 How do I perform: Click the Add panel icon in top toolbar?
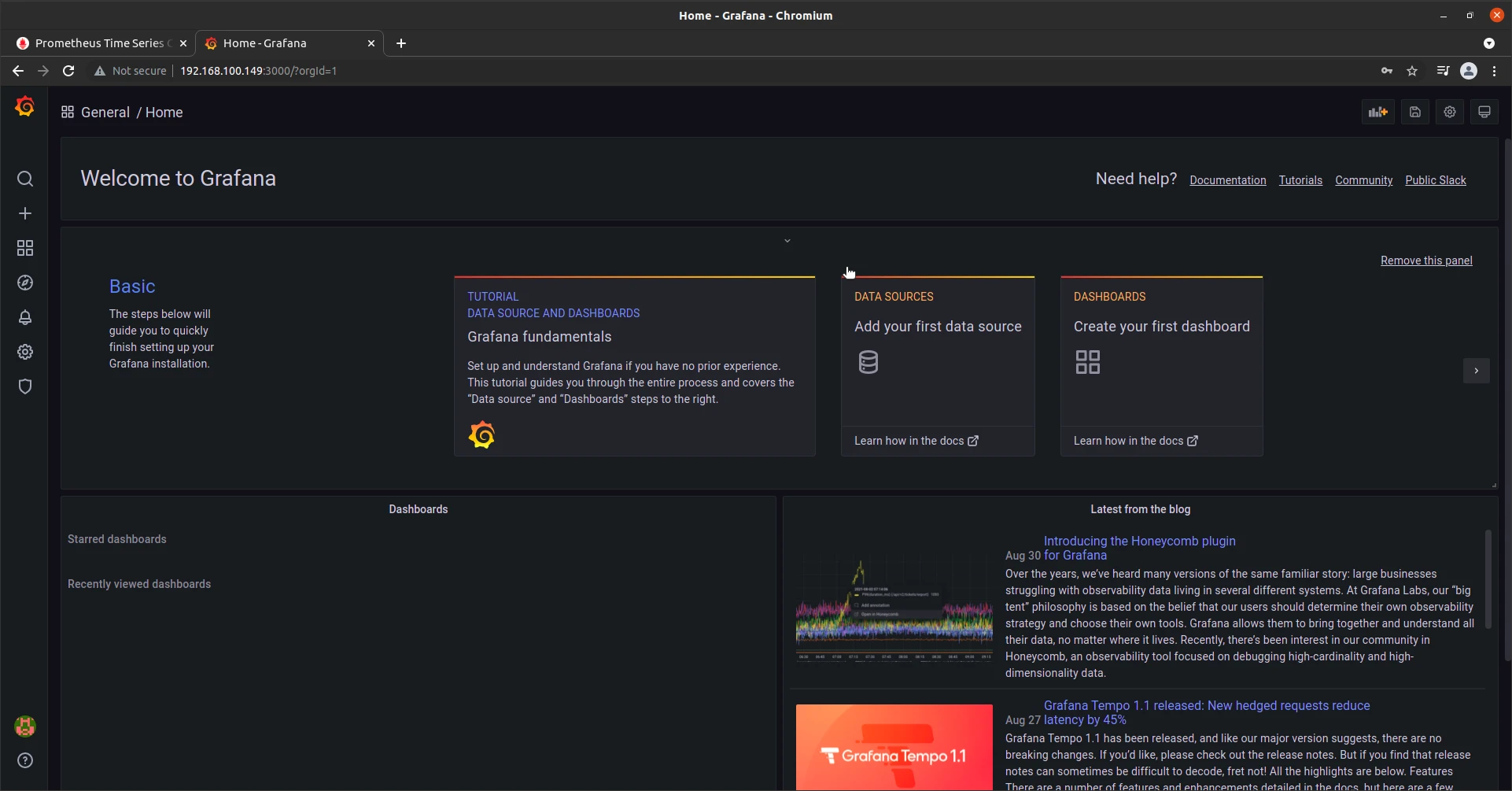pyautogui.click(x=1377, y=112)
